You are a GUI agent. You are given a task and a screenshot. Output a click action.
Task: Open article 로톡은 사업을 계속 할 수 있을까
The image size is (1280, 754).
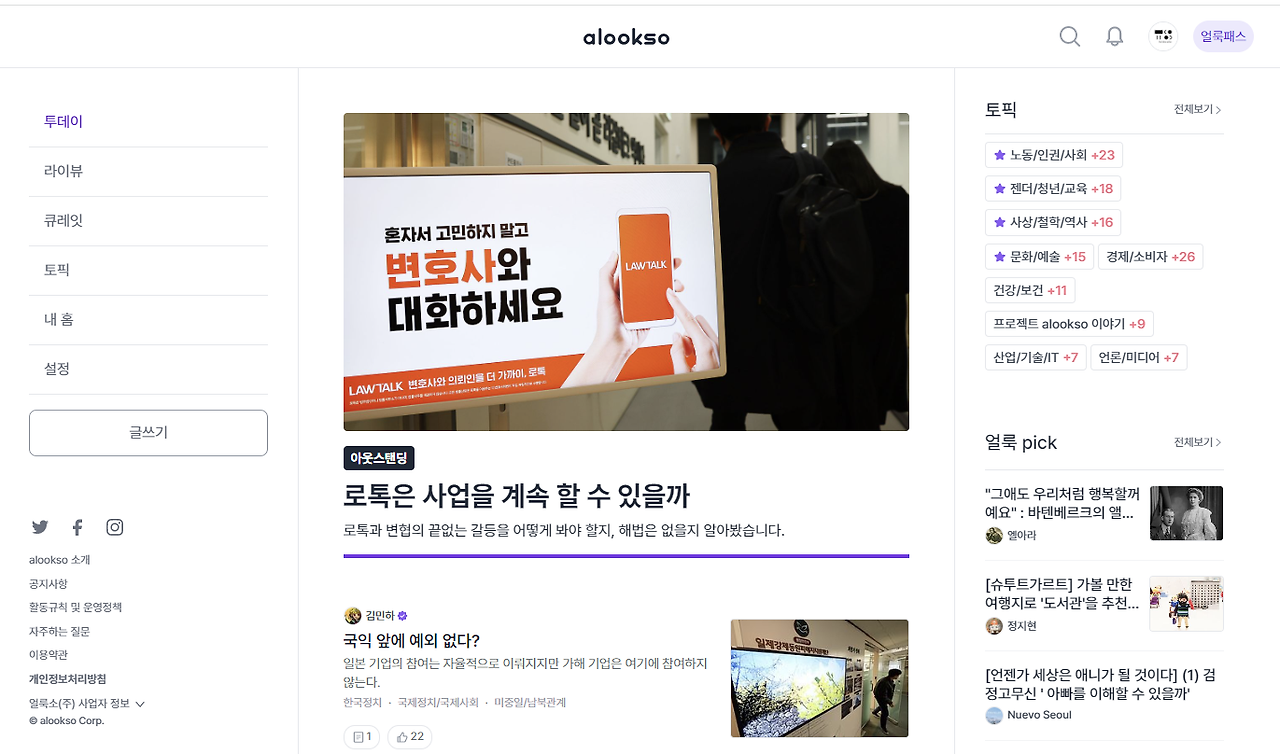click(517, 495)
